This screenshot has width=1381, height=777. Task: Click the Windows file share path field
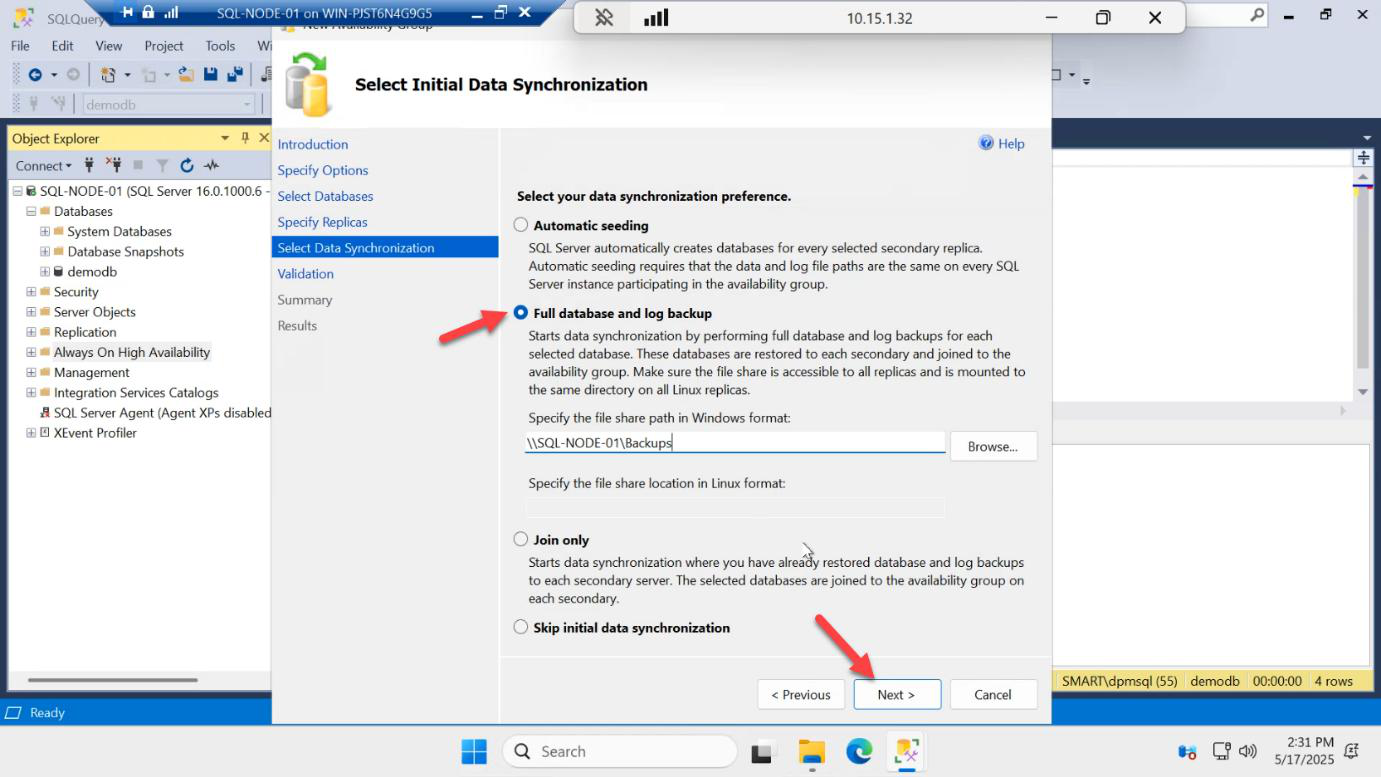(x=735, y=442)
